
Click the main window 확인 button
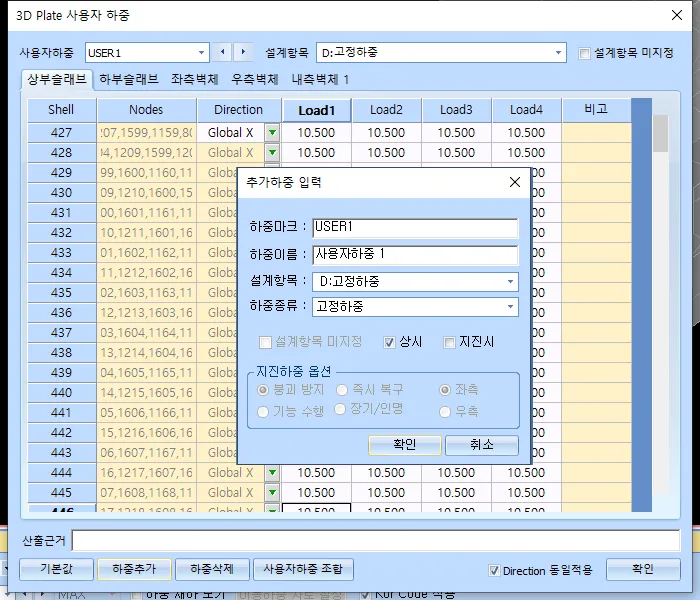coord(643,569)
